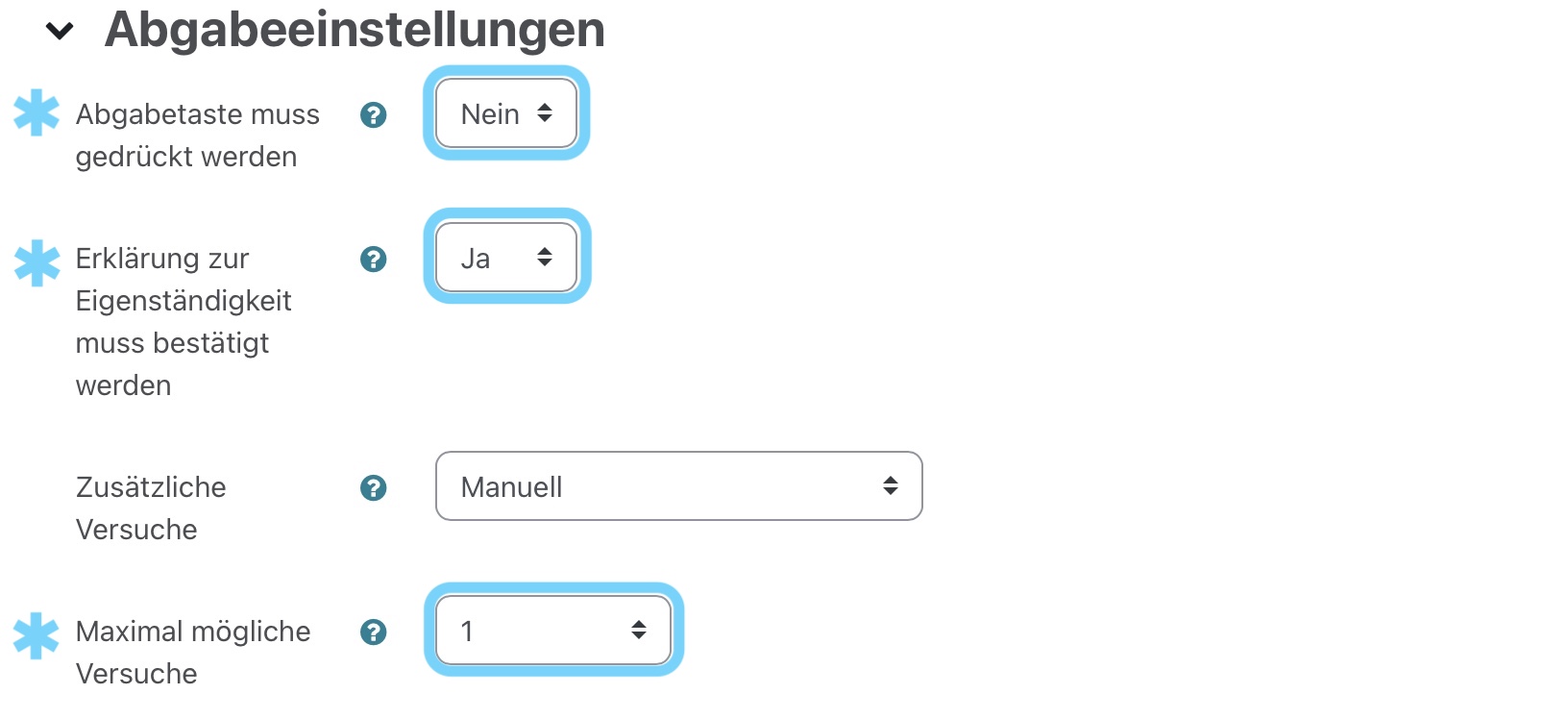Click the label Abgabetaste muss gedrückt werden
The width and height of the screenshot is (1568, 719).
pyautogui.click(x=197, y=135)
